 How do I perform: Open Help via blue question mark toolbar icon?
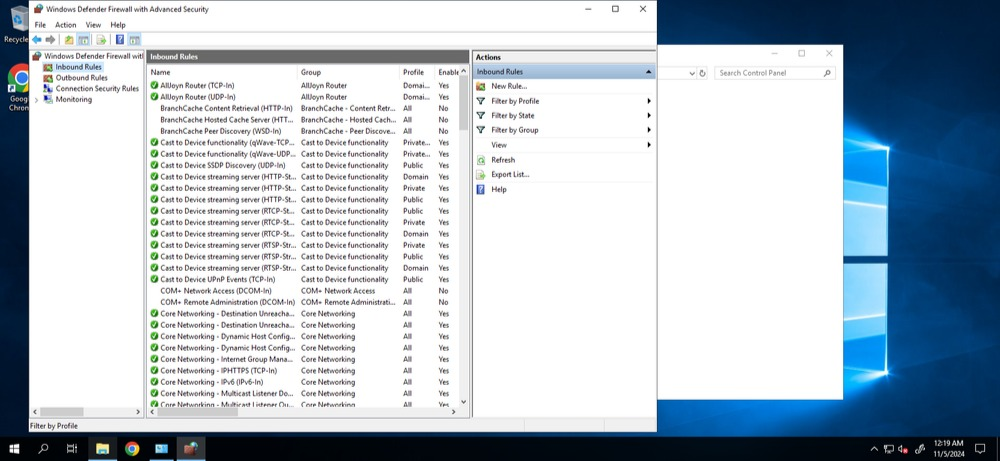coord(120,40)
